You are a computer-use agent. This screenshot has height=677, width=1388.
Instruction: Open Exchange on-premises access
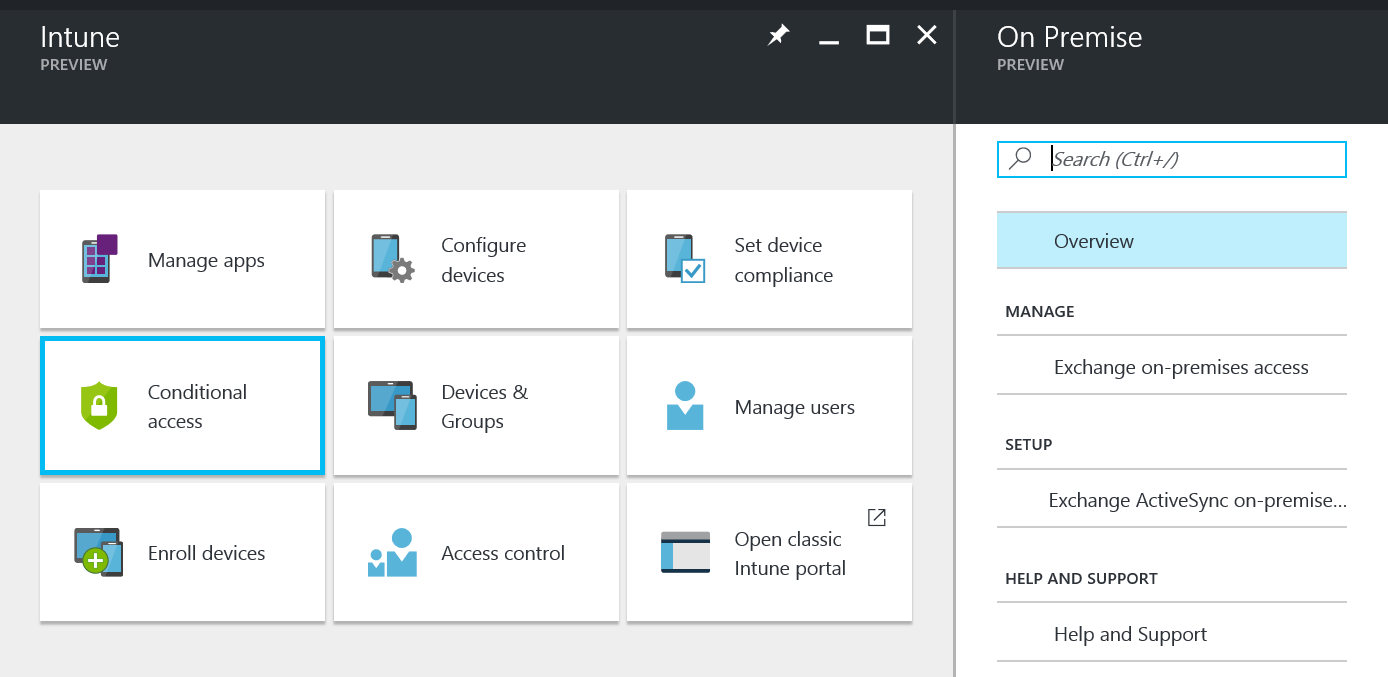click(1180, 367)
